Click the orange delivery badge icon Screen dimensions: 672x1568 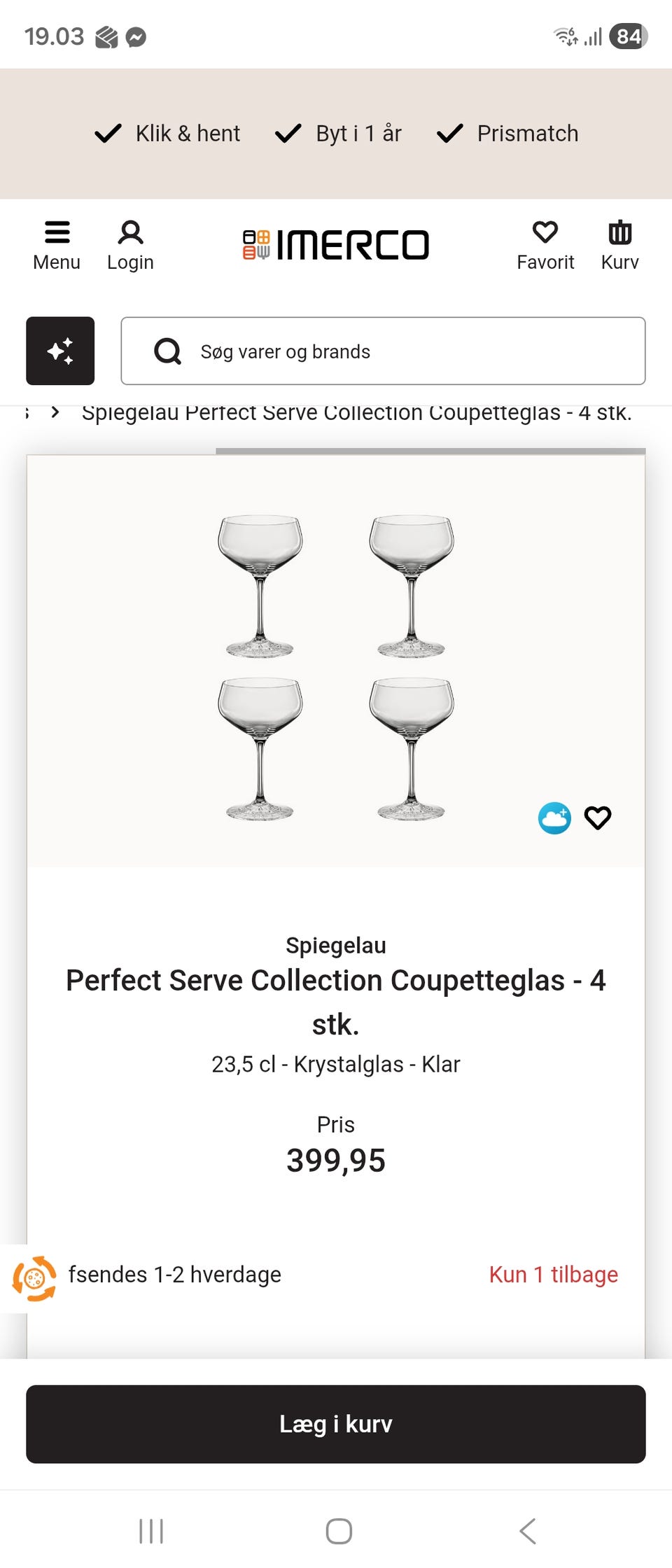pos(34,1278)
